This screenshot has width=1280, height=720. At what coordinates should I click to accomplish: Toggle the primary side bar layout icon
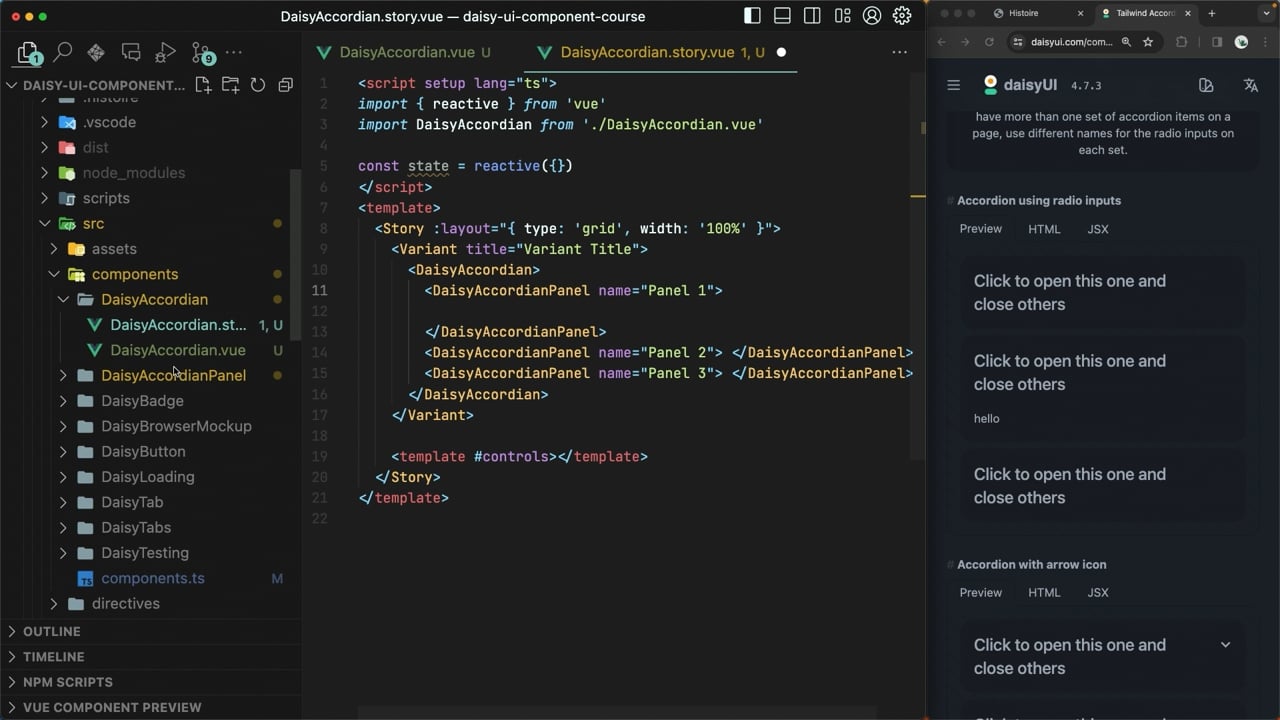[753, 16]
